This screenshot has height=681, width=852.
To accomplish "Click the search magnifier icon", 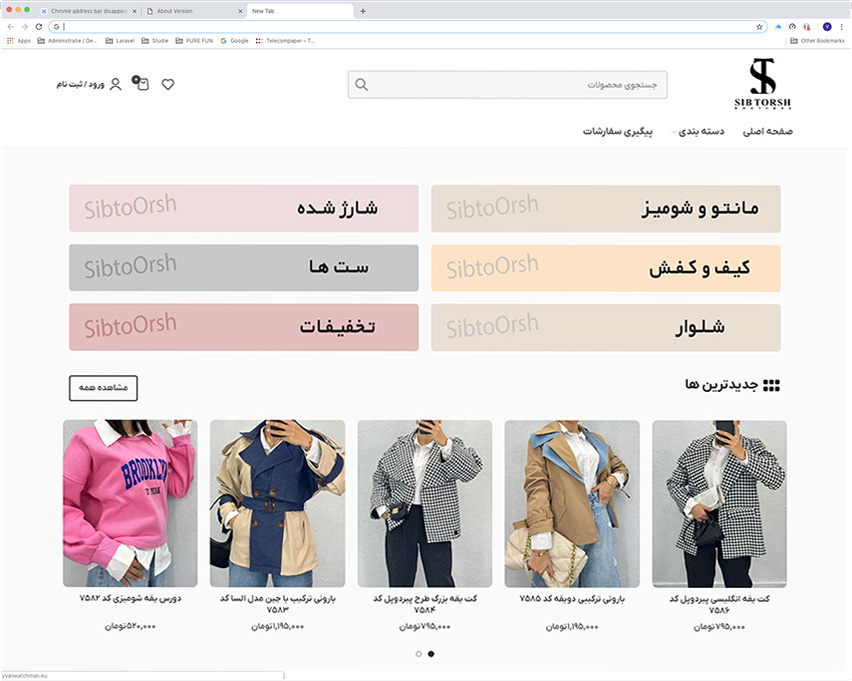I will point(361,85).
